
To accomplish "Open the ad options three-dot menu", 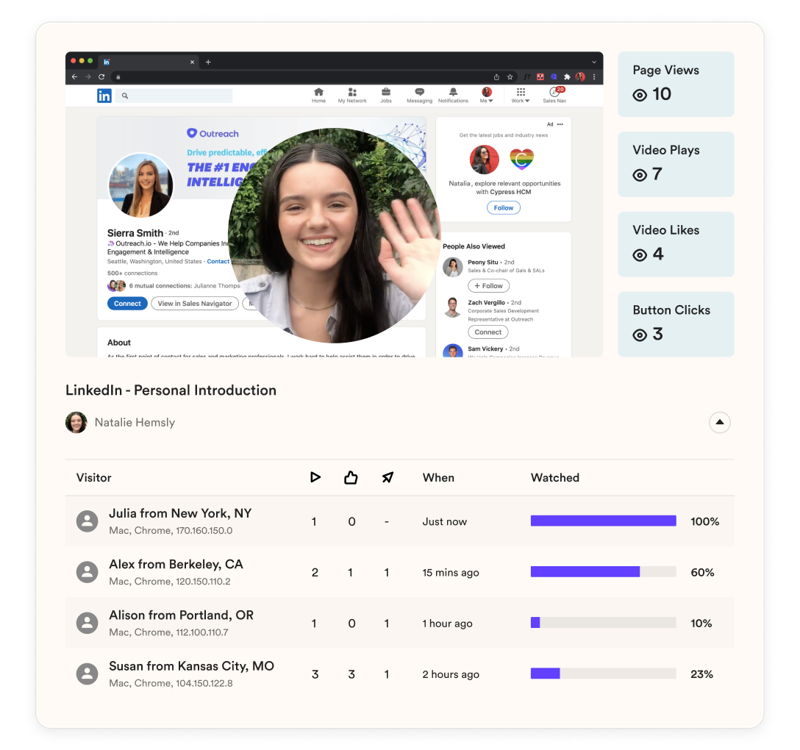I will 560,124.
